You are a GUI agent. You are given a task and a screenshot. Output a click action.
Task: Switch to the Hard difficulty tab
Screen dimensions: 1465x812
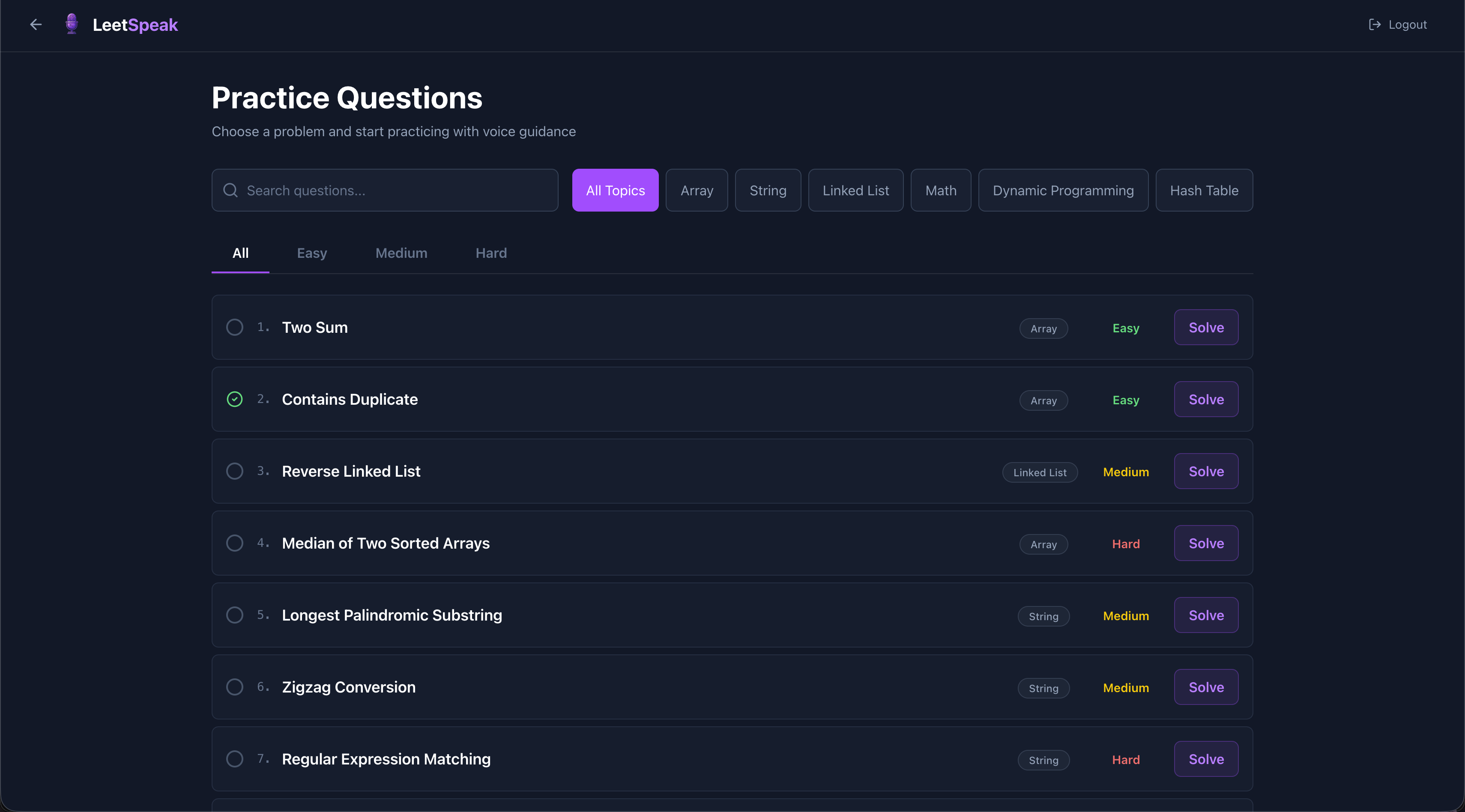(x=491, y=253)
